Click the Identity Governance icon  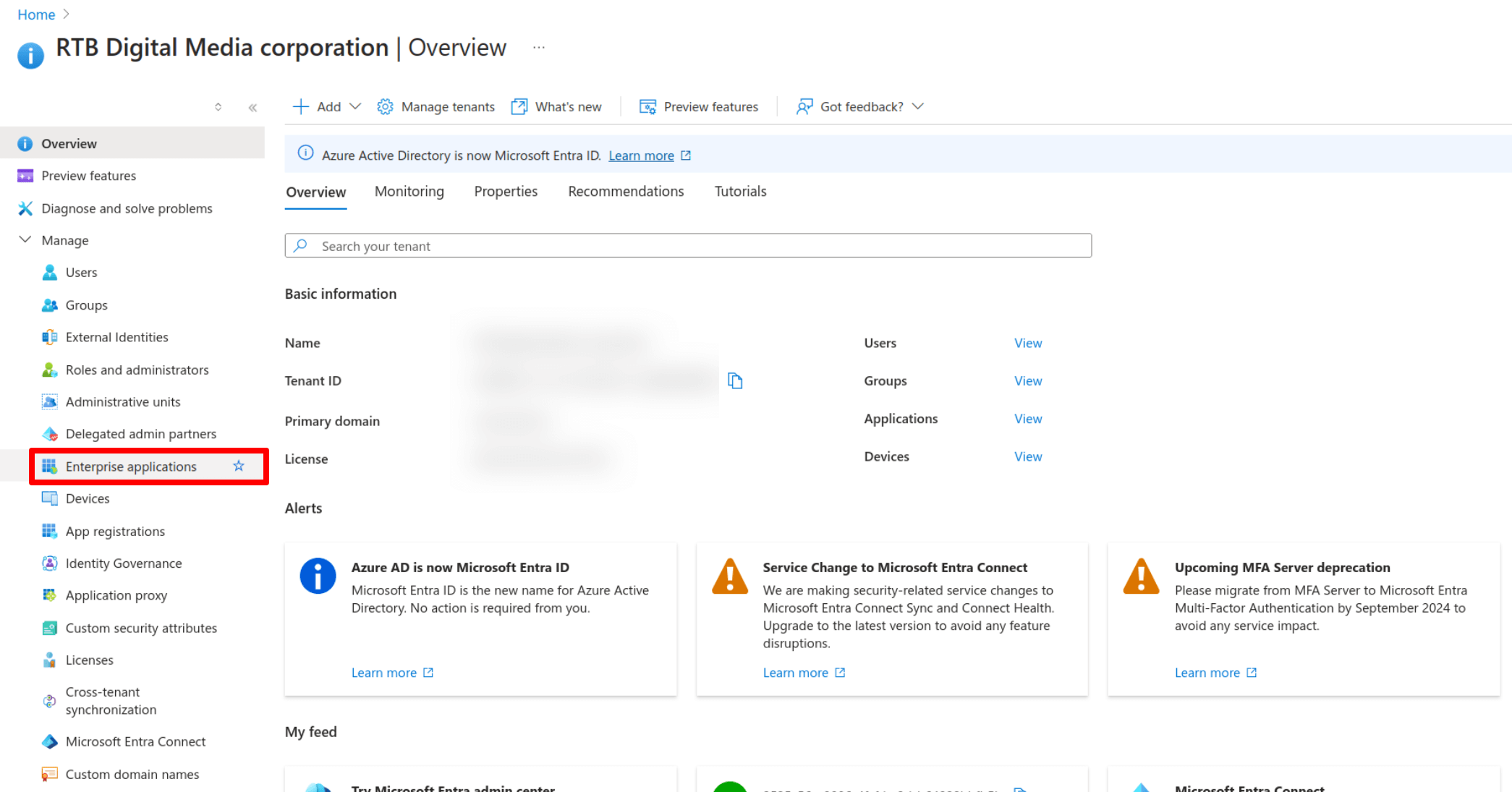pos(49,563)
